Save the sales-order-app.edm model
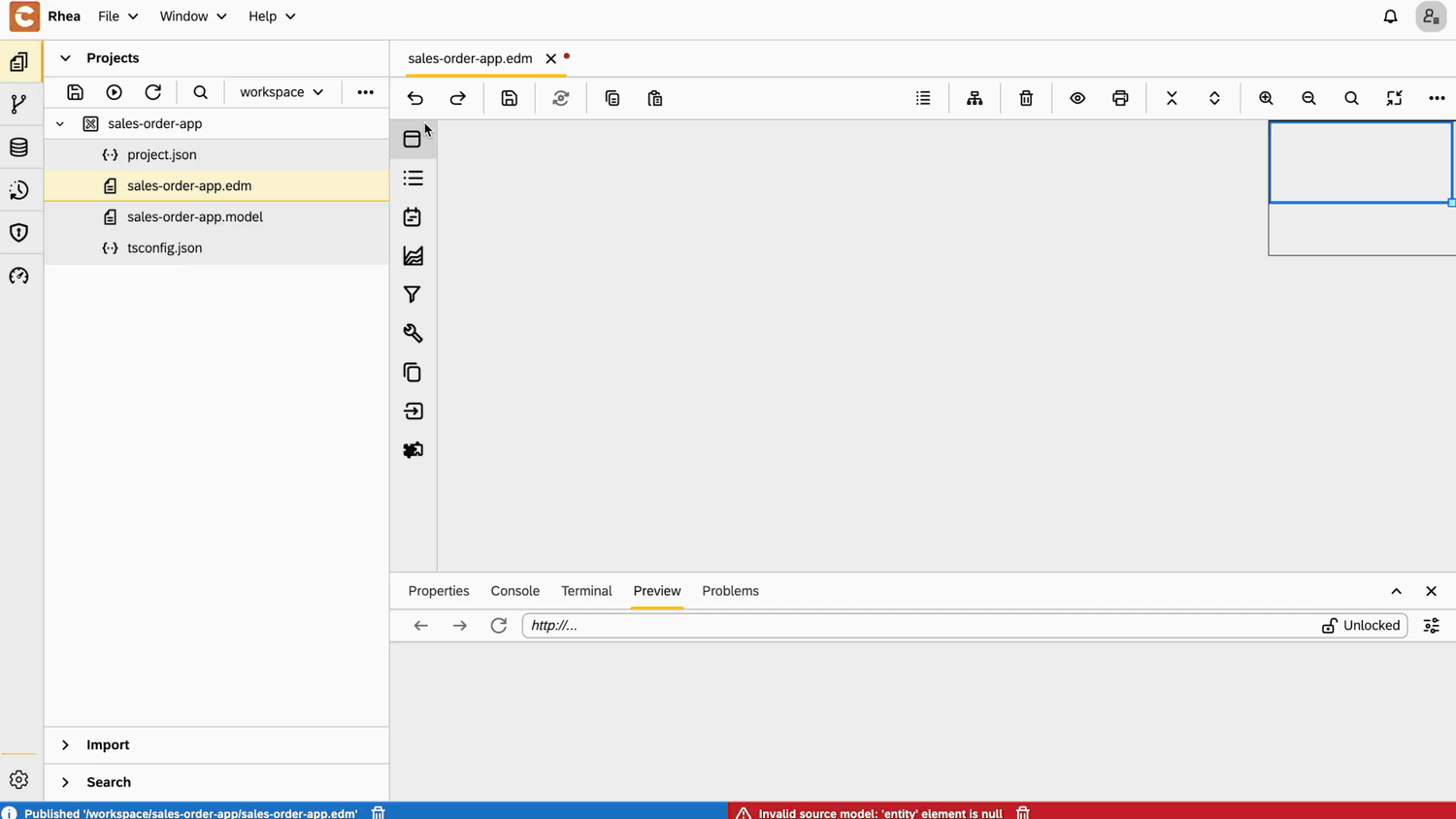Viewport: 1456px width, 819px height. tap(510, 98)
